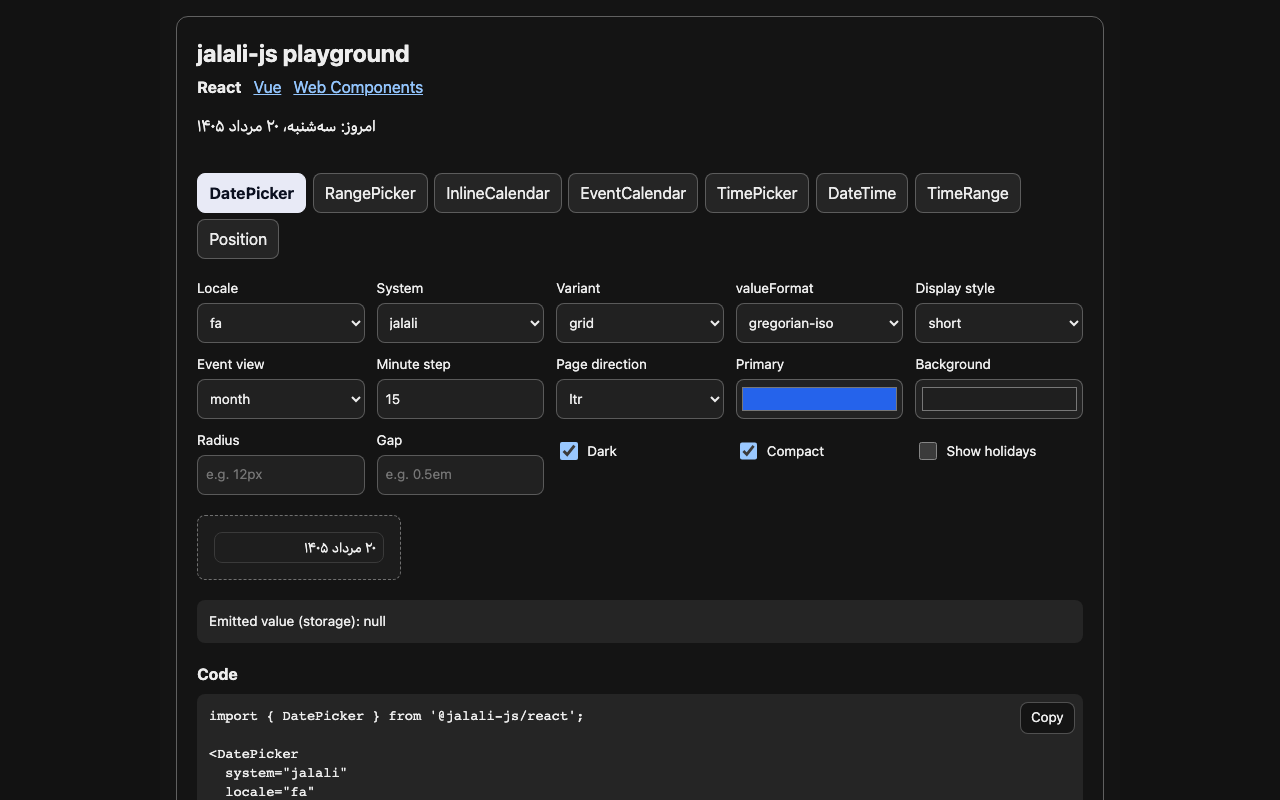This screenshot has width=1280, height=800.
Task: Open the Display style dropdown
Action: (999, 323)
